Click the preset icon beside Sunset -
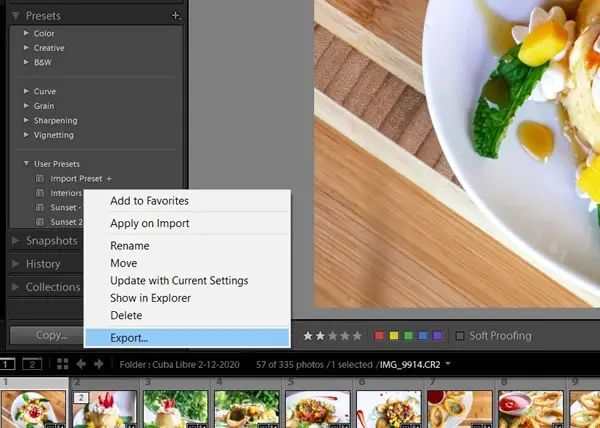Image resolution: width=600 pixels, height=428 pixels. point(40,208)
